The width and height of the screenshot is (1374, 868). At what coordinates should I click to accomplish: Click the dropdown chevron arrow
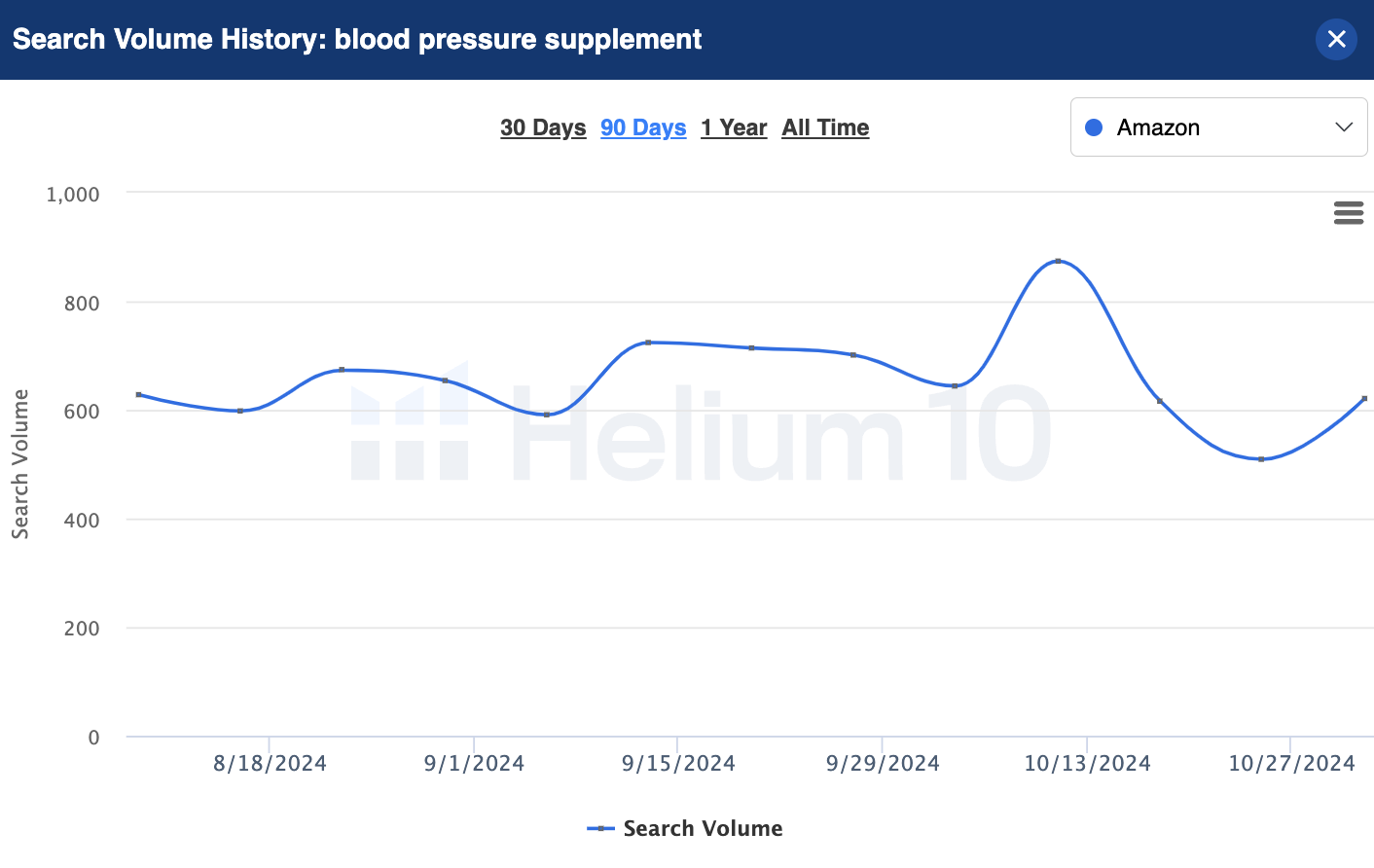[x=1344, y=127]
